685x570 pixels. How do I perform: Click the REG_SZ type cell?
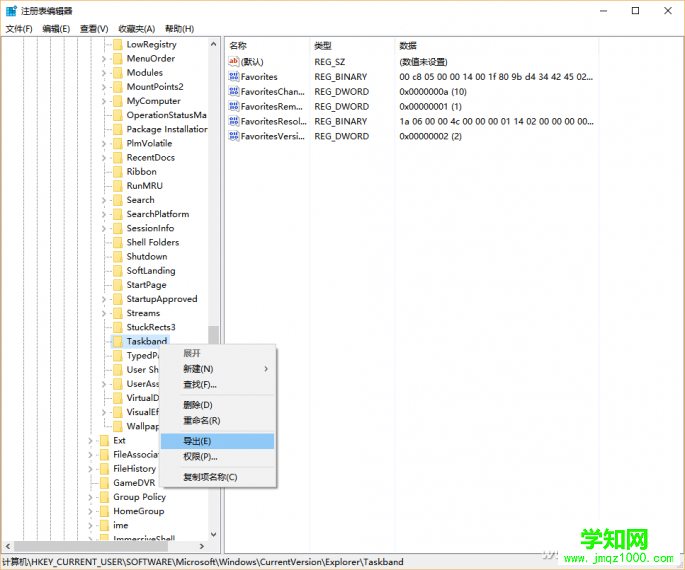[x=329, y=62]
